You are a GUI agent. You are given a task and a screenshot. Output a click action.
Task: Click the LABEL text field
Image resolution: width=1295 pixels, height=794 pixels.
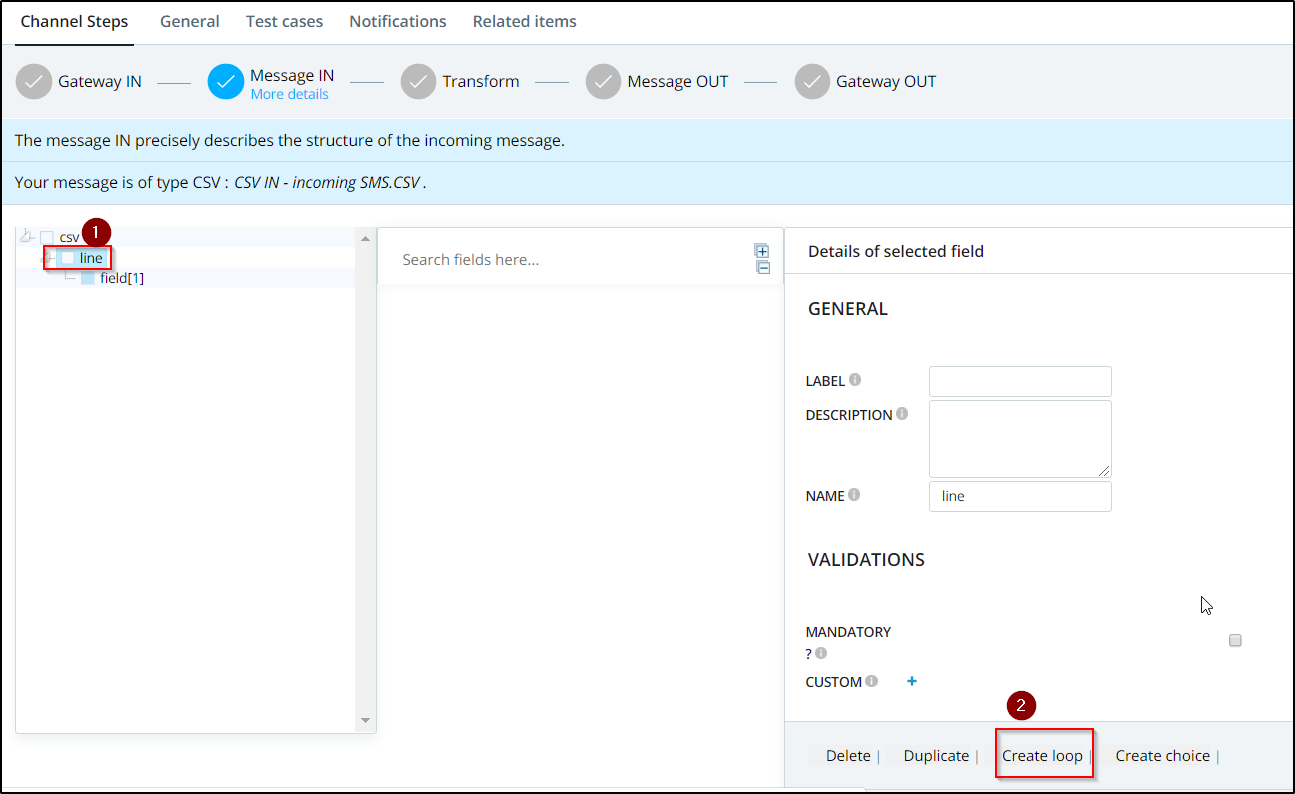[x=1020, y=381]
